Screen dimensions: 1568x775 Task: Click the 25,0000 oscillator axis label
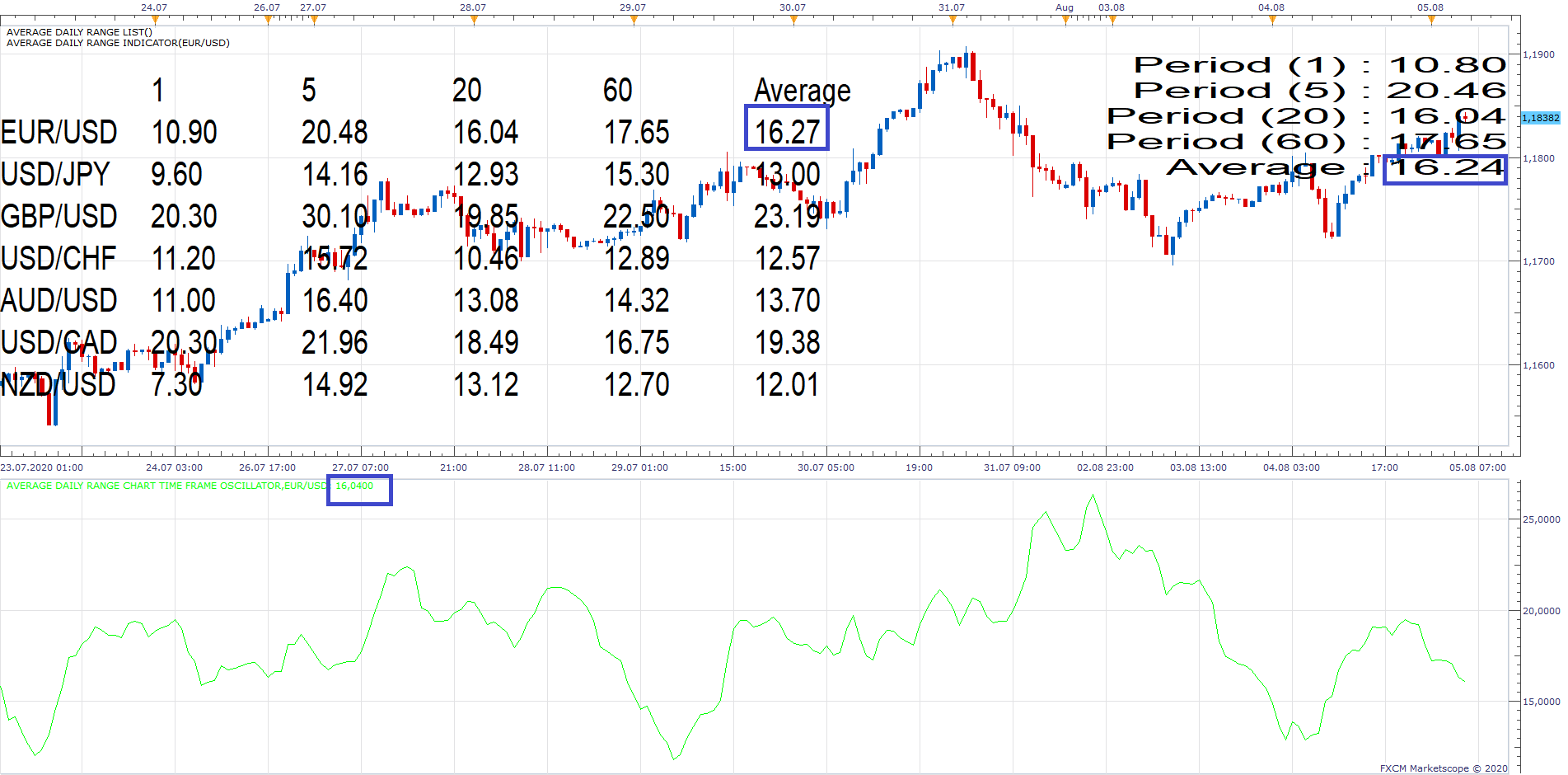point(1541,519)
